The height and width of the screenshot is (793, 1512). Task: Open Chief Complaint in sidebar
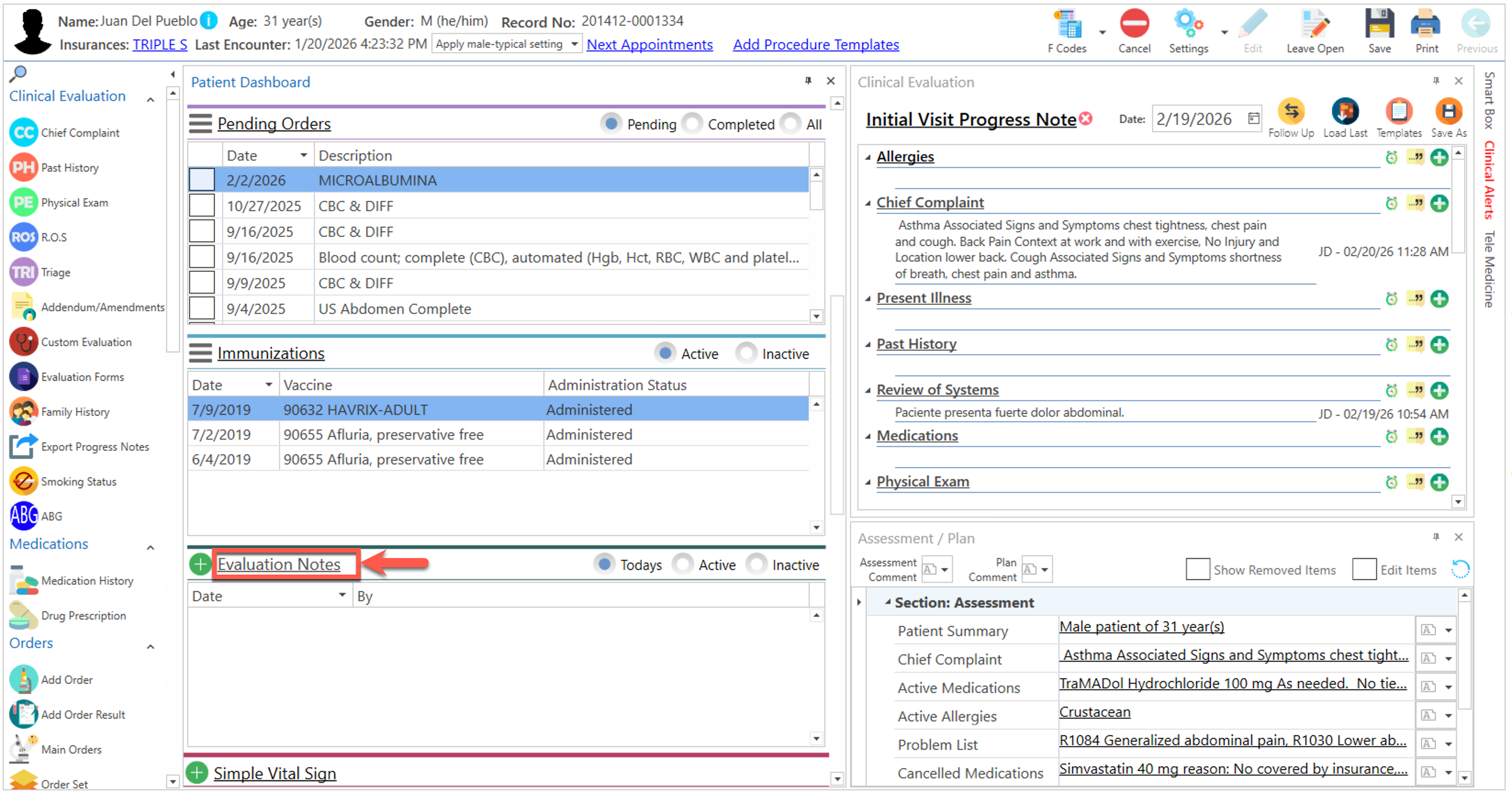pos(80,133)
